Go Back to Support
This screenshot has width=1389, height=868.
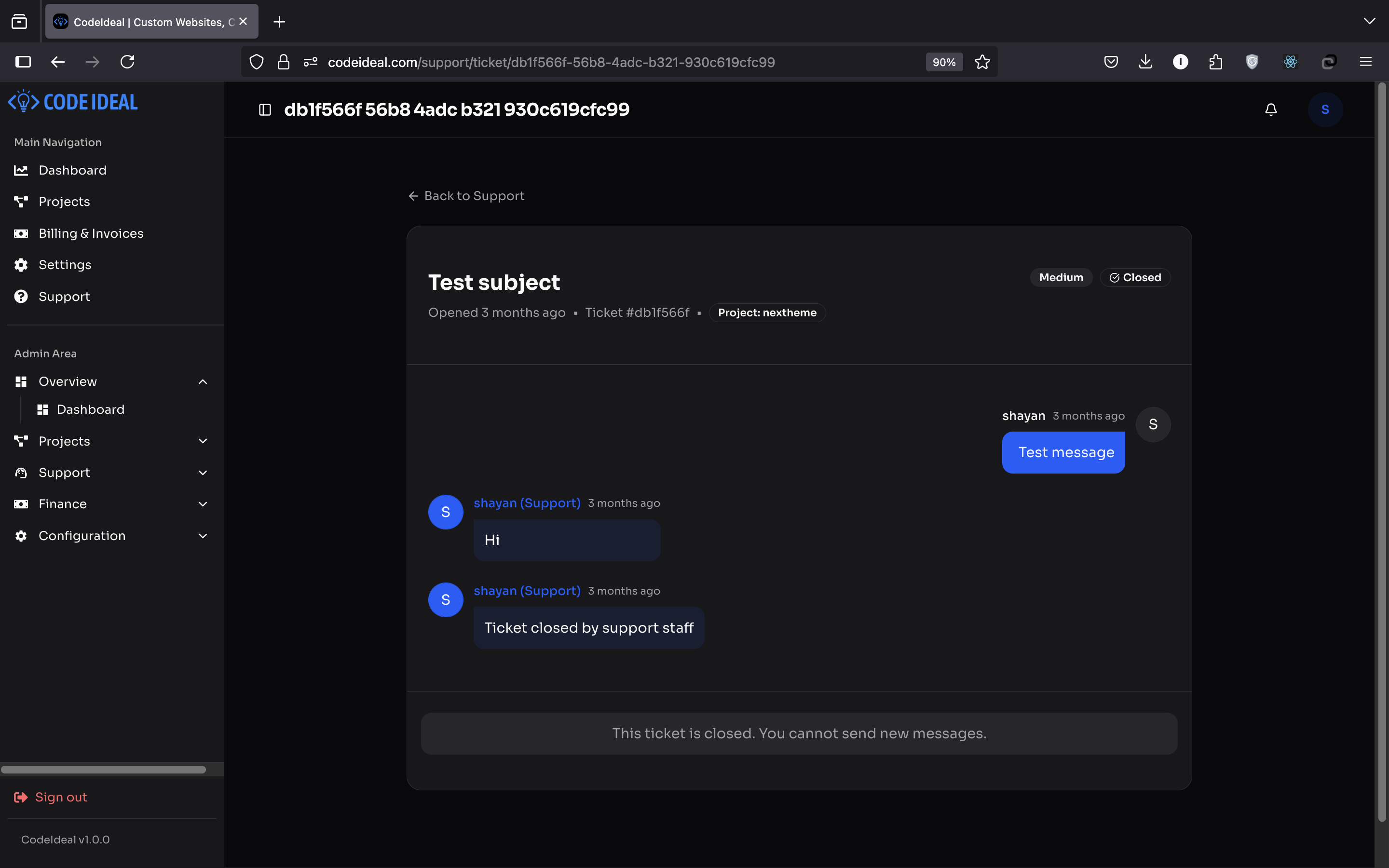(x=466, y=196)
